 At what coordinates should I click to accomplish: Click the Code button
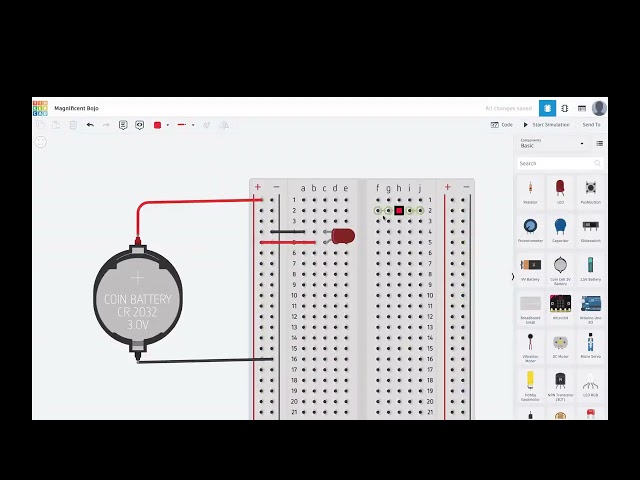pos(502,125)
